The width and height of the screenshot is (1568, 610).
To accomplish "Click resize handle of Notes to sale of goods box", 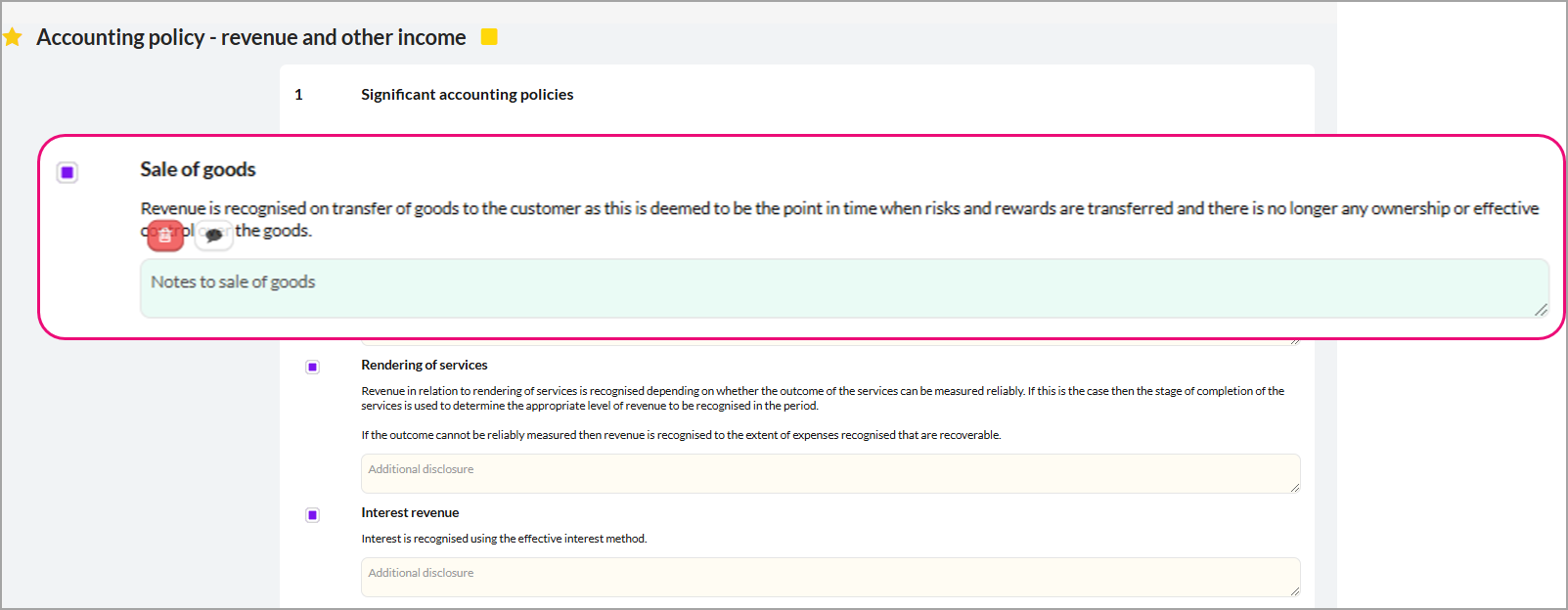I will [x=1541, y=310].
